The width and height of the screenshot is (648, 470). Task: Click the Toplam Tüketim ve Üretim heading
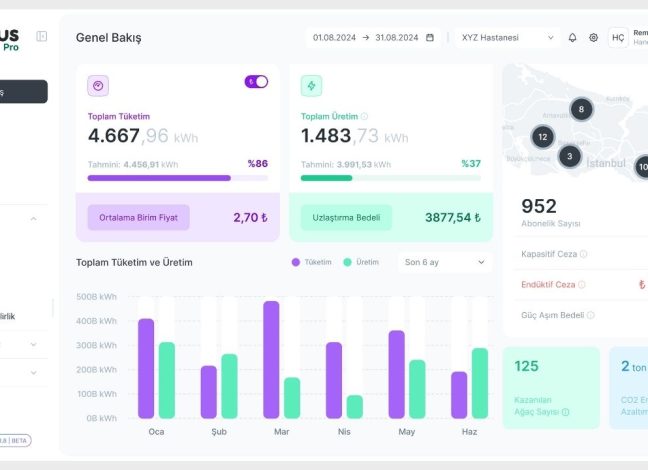(134, 262)
